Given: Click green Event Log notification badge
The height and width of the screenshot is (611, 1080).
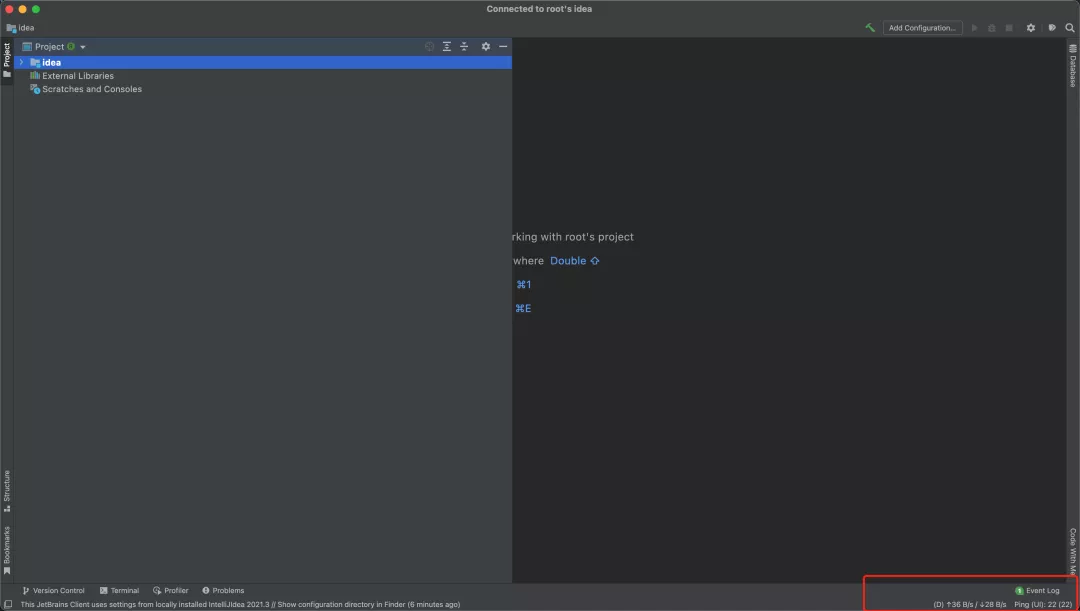Looking at the screenshot, I should 1019,591.
